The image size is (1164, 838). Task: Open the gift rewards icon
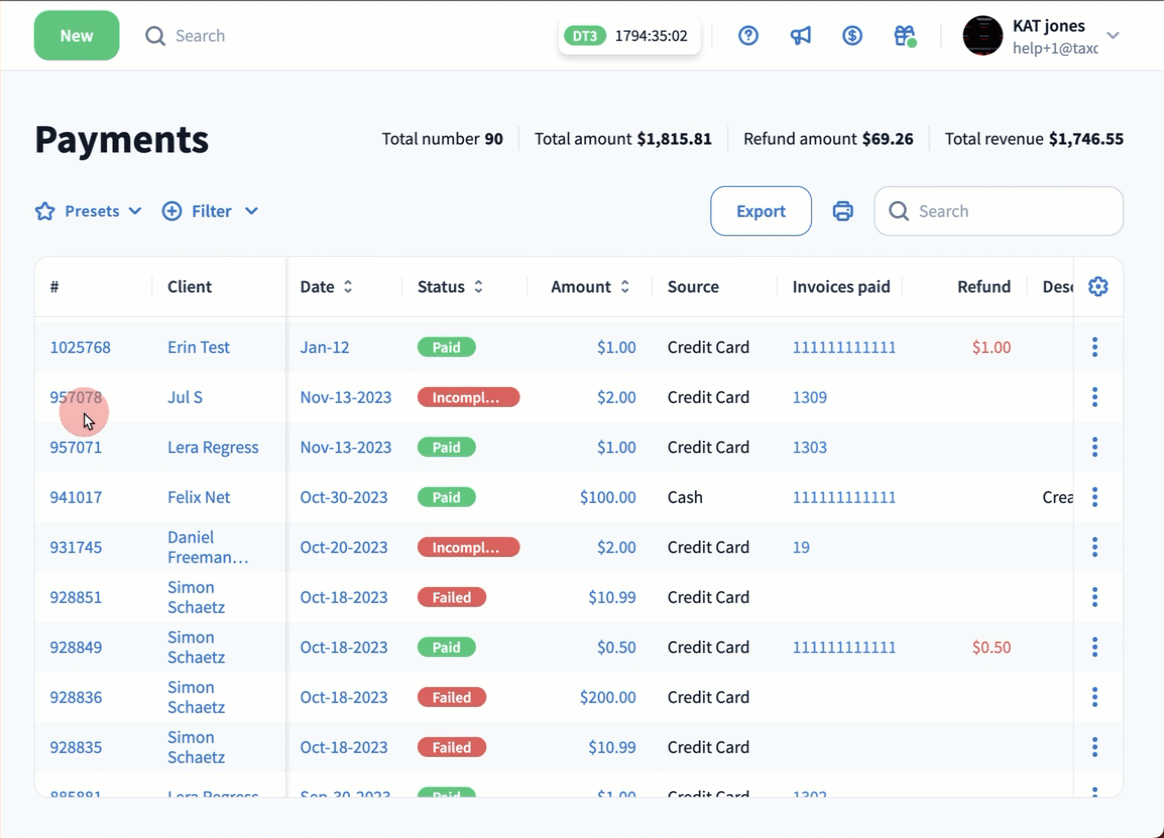[904, 36]
